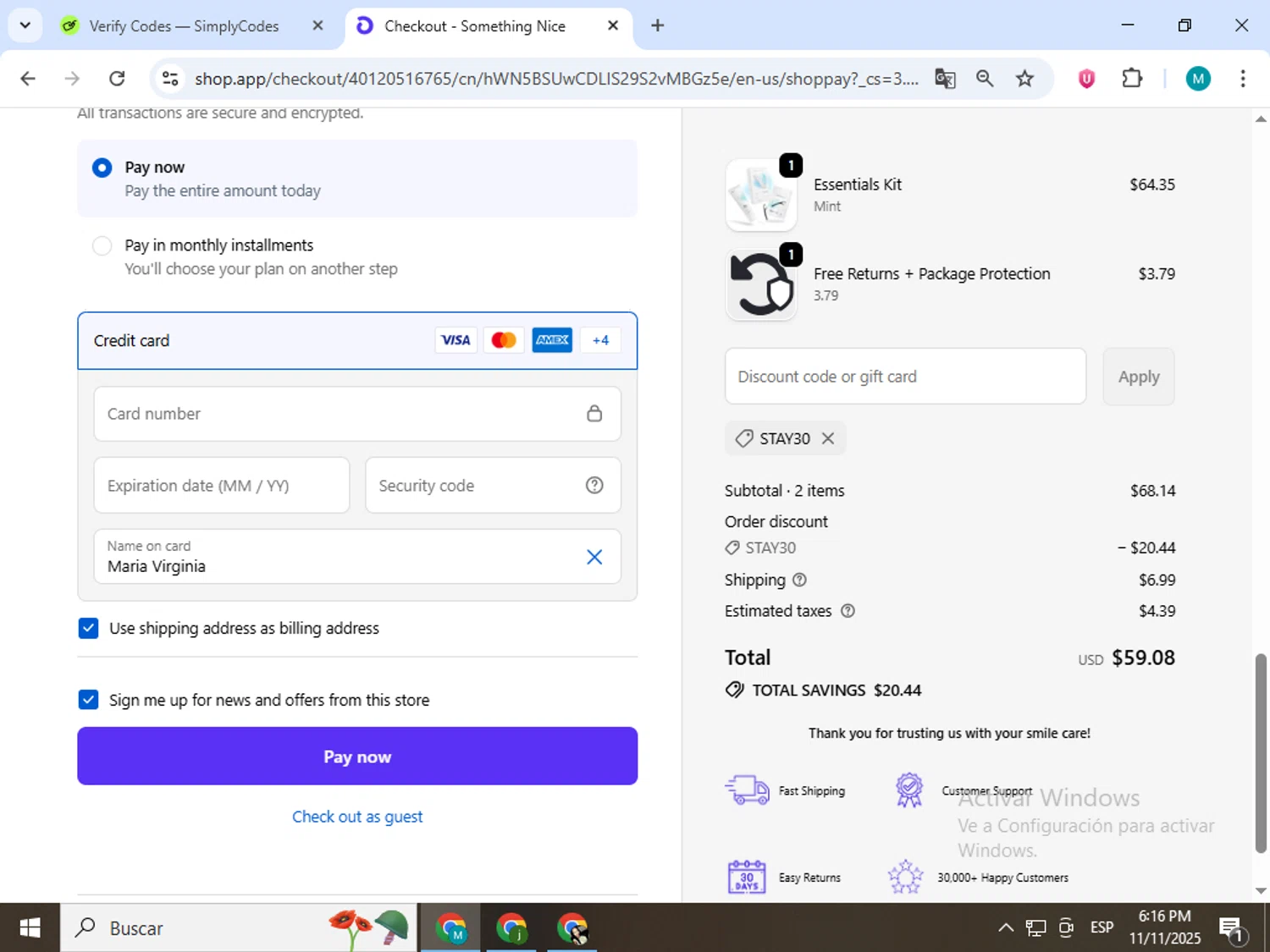Image resolution: width=1270 pixels, height=952 pixels.
Task: Click the page vertical scrollbar thumb
Action: (1261, 753)
